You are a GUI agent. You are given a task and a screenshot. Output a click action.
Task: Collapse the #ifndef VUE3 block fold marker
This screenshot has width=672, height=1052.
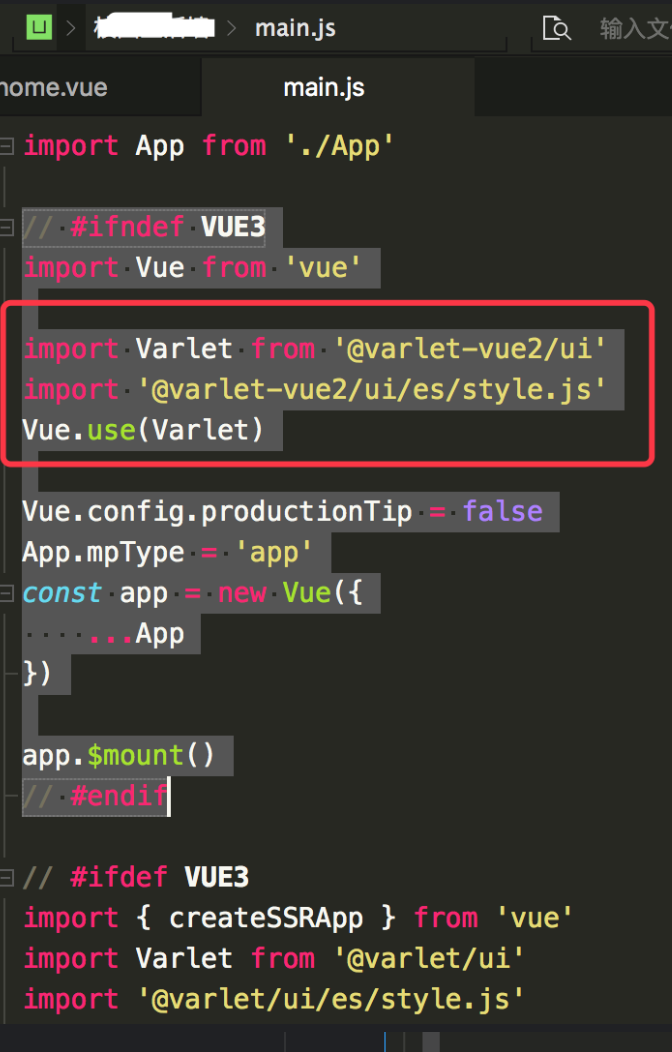7,227
